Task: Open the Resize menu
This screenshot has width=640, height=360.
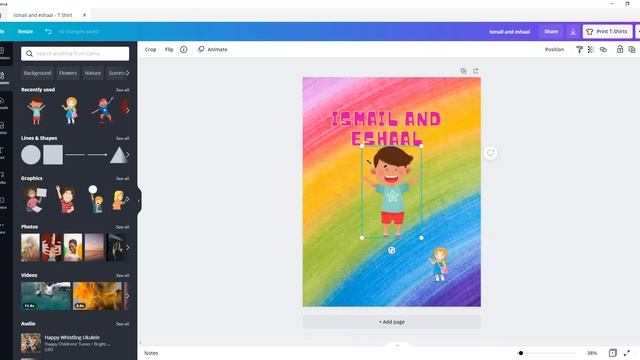Action: [x=25, y=31]
